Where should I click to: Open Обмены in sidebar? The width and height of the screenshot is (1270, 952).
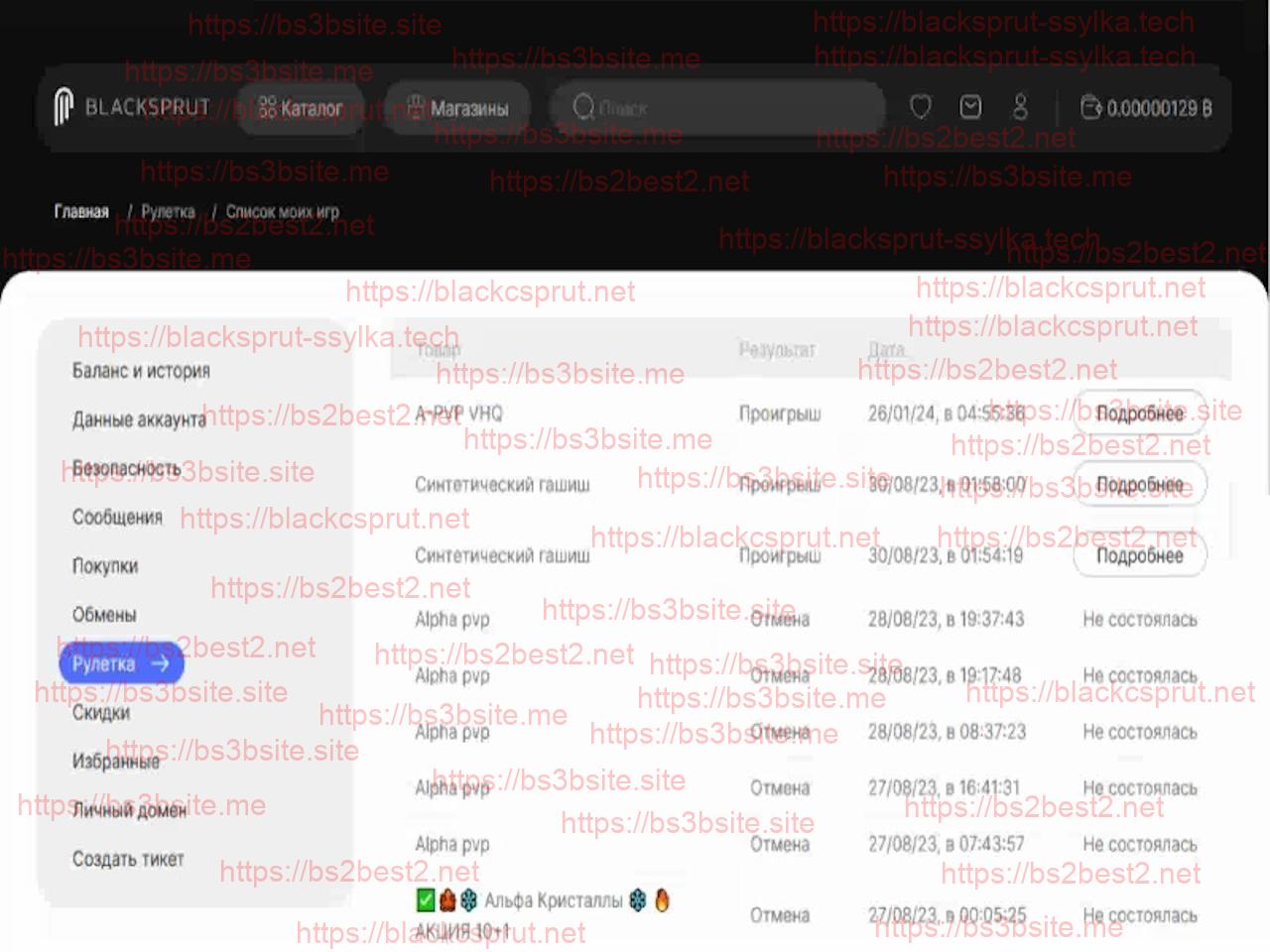[104, 615]
